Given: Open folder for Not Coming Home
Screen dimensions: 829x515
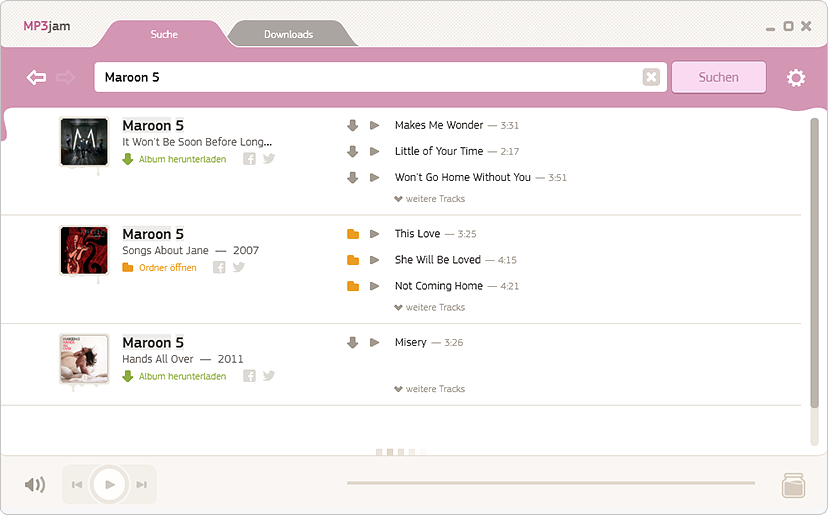Looking at the screenshot, I should 353,286.
